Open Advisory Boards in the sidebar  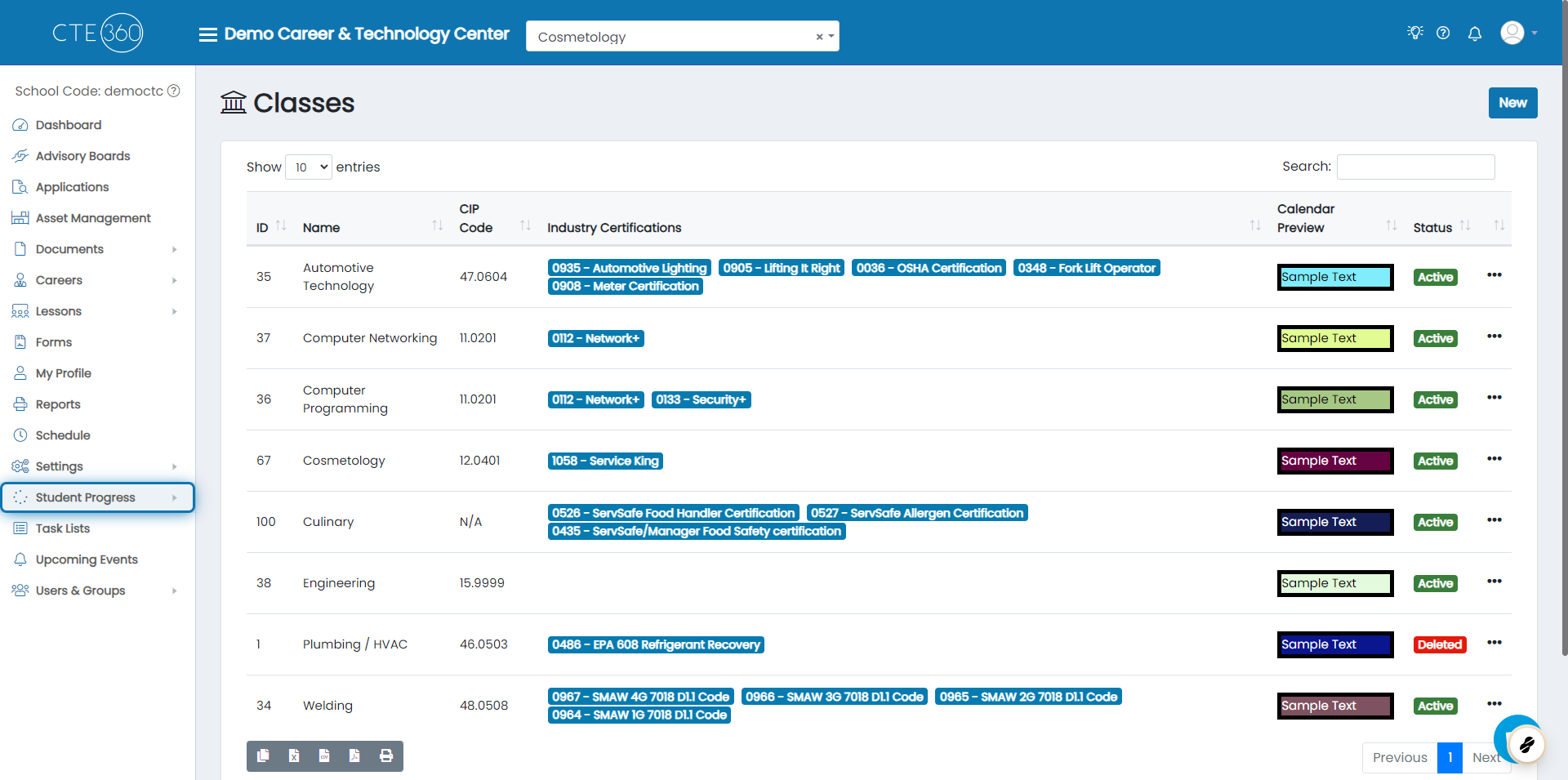point(82,156)
